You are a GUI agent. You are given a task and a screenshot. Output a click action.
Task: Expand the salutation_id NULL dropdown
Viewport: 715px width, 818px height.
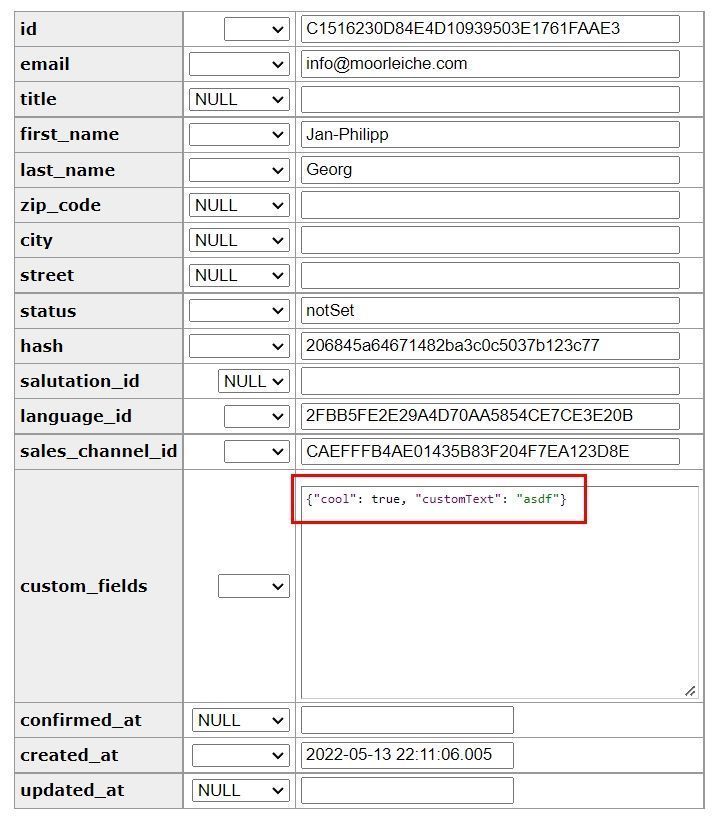click(x=253, y=381)
